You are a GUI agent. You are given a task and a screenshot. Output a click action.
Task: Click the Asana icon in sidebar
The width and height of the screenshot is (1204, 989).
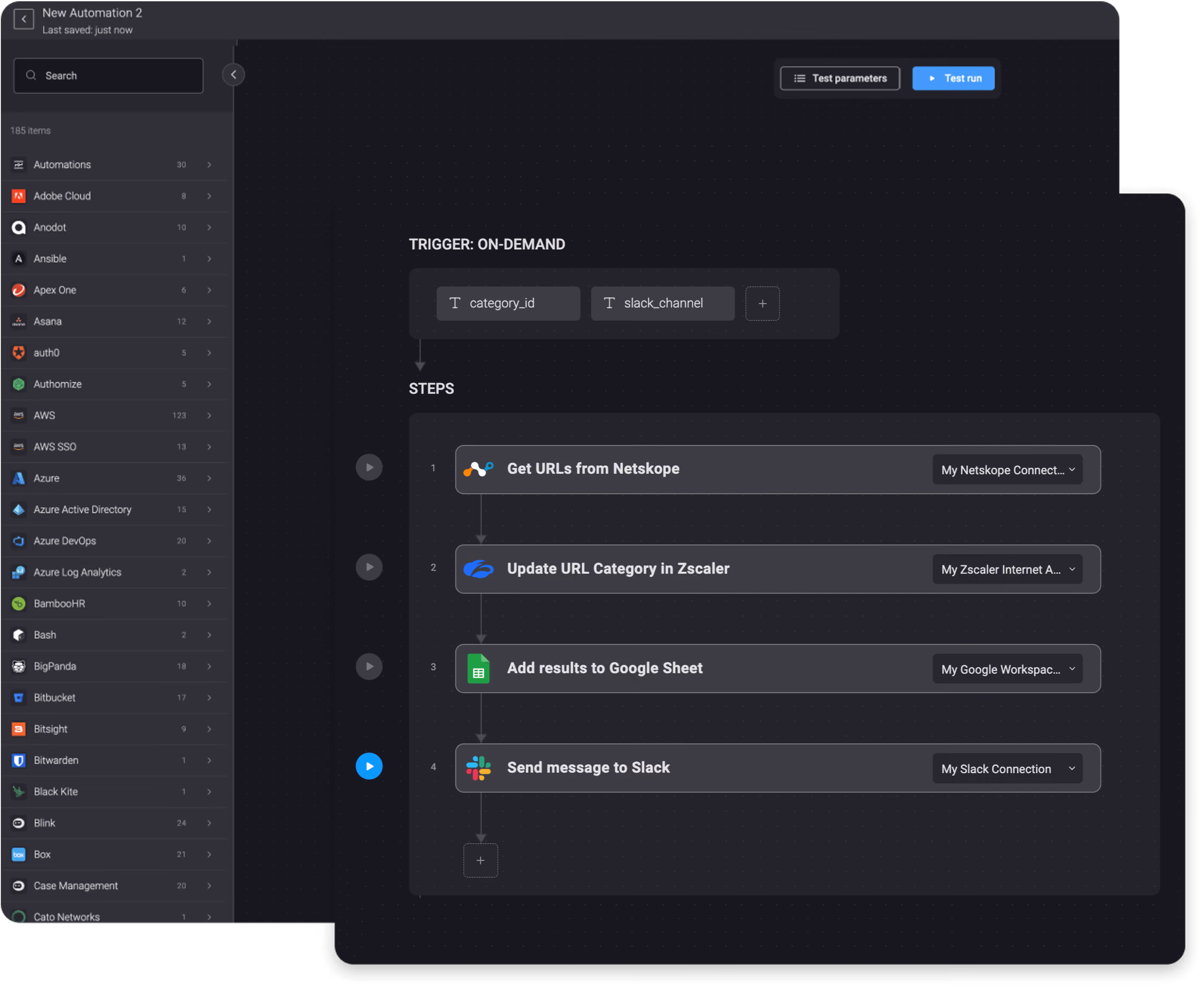coord(19,321)
